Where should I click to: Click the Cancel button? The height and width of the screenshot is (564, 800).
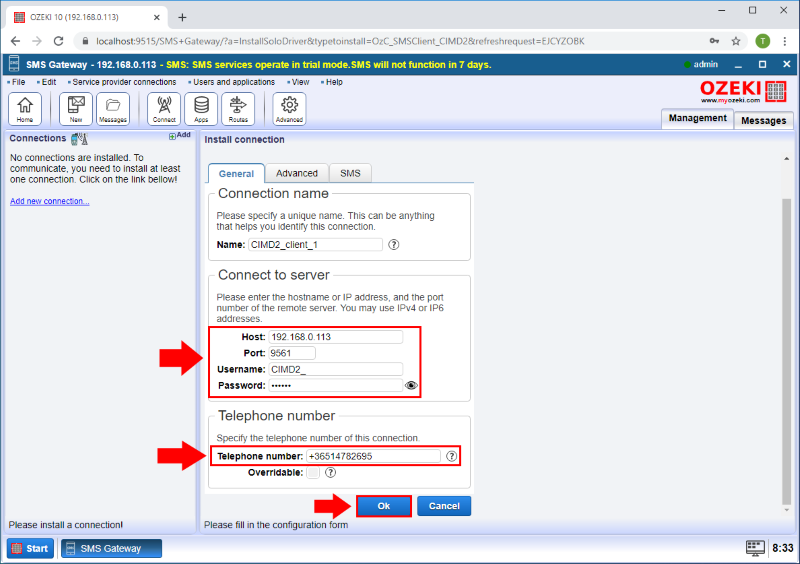(x=444, y=506)
